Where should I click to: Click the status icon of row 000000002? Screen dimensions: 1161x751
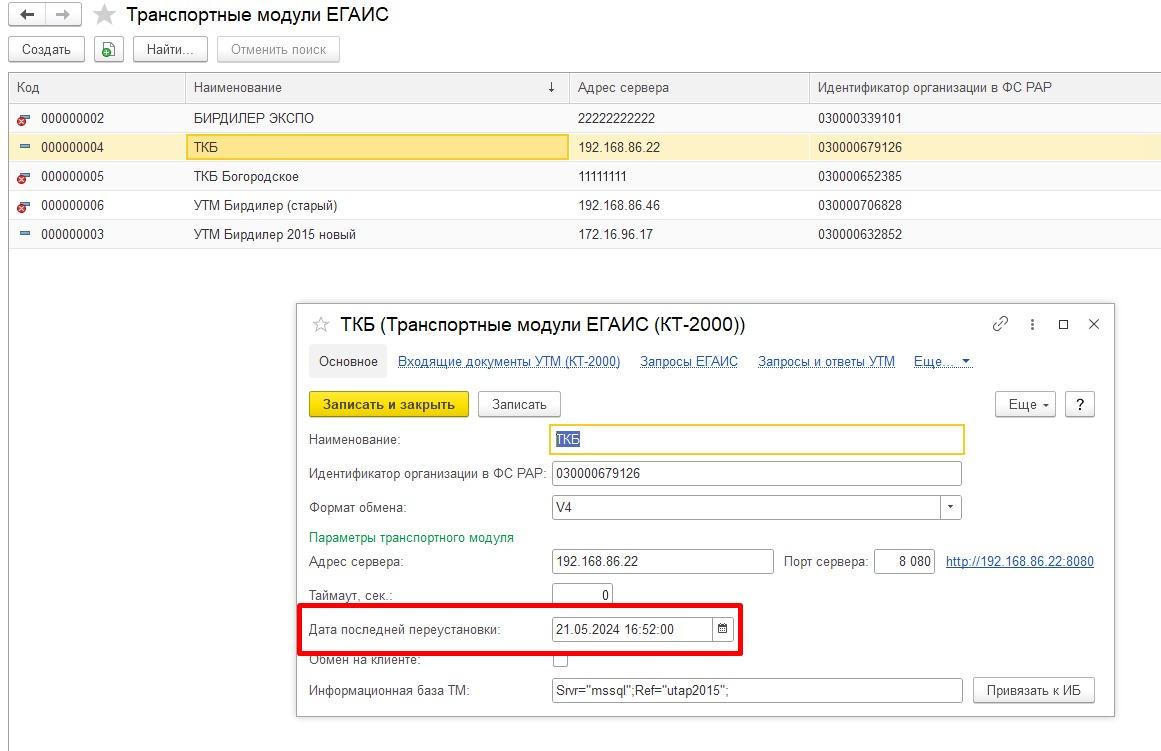point(24,119)
